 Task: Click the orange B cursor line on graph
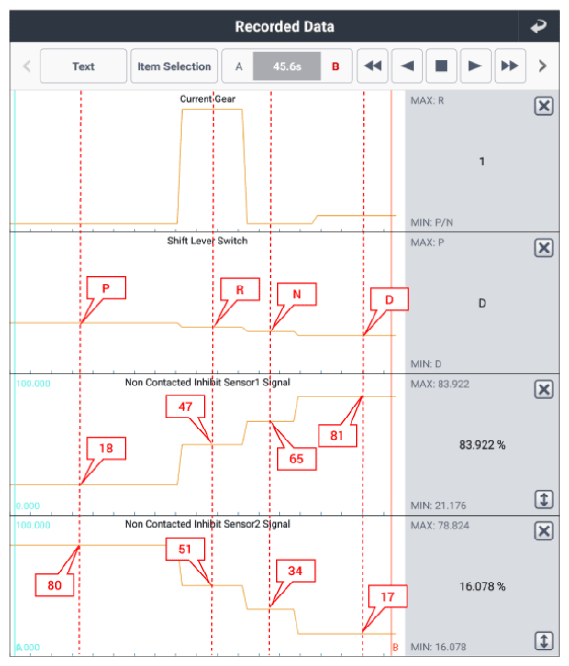click(391, 373)
